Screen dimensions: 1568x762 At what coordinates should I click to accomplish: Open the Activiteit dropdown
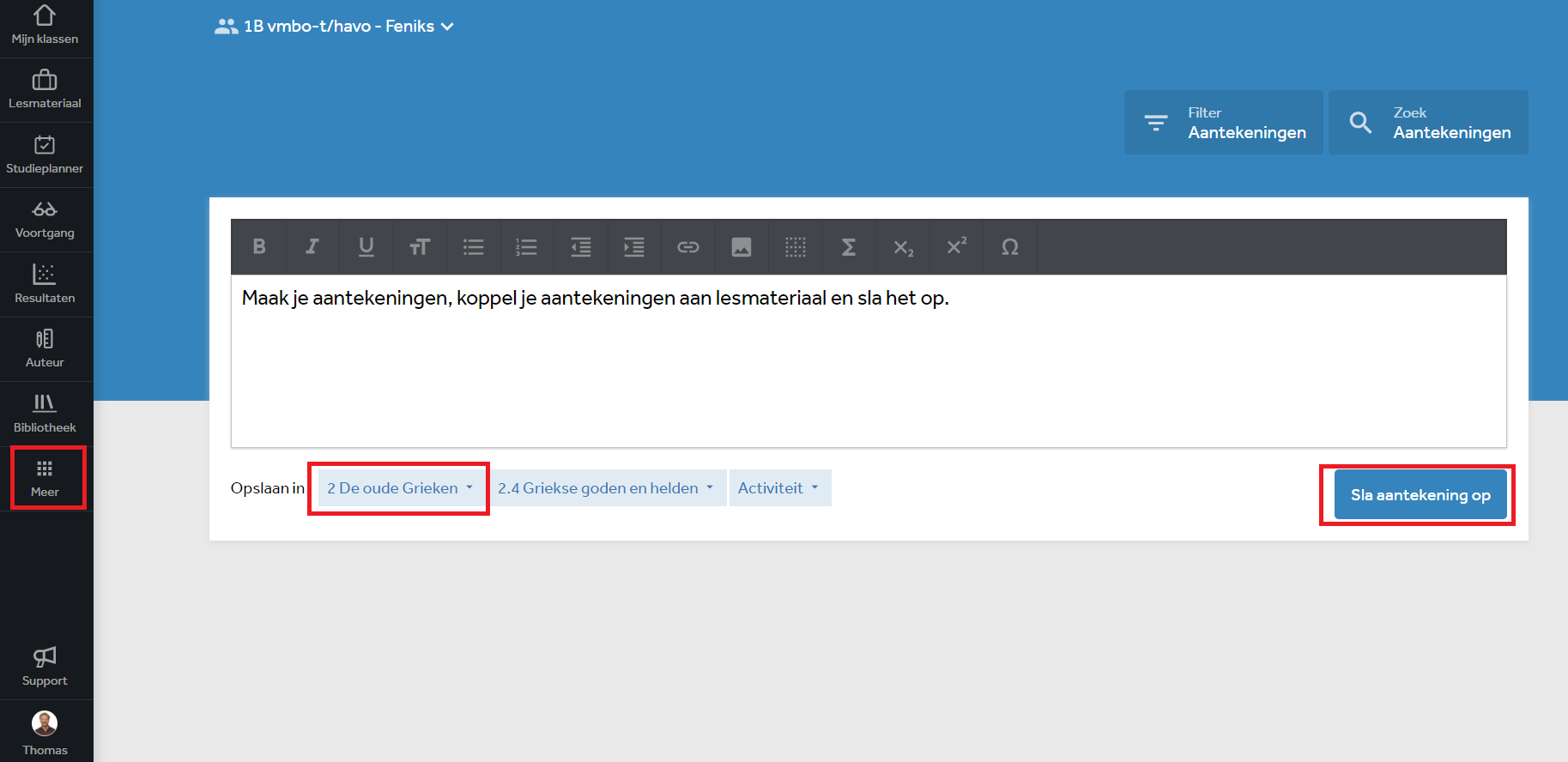779,488
